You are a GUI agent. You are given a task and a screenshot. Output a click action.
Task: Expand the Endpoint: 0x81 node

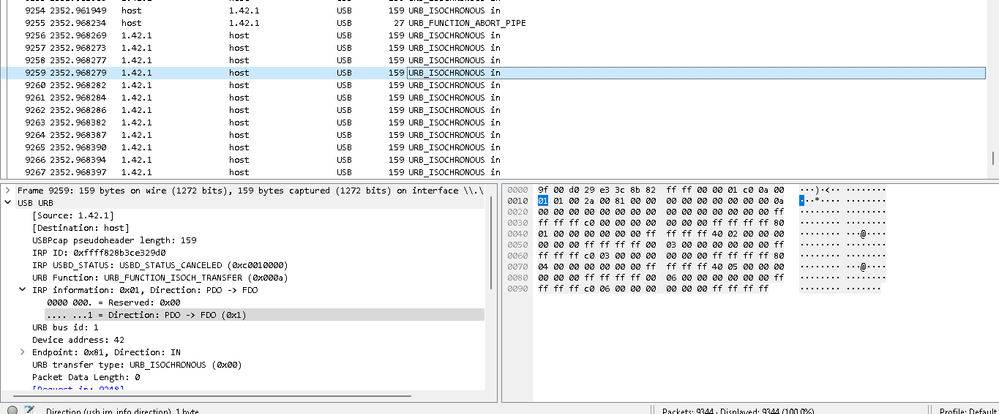pos(23,352)
